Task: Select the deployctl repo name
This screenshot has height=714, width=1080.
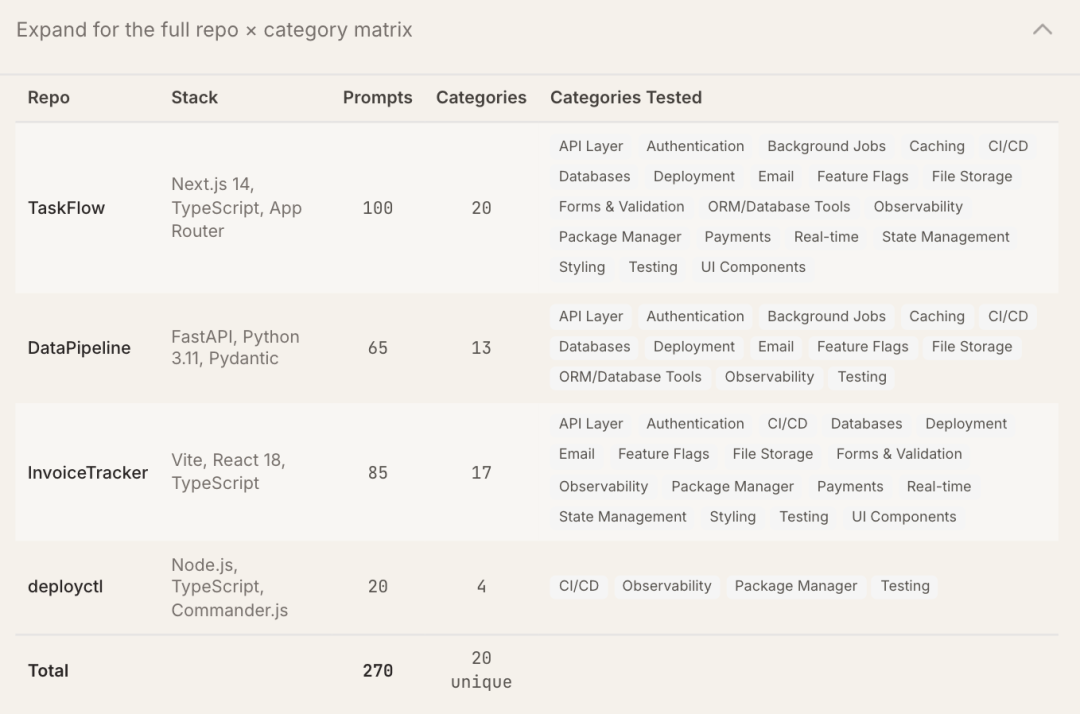Action: [65, 587]
